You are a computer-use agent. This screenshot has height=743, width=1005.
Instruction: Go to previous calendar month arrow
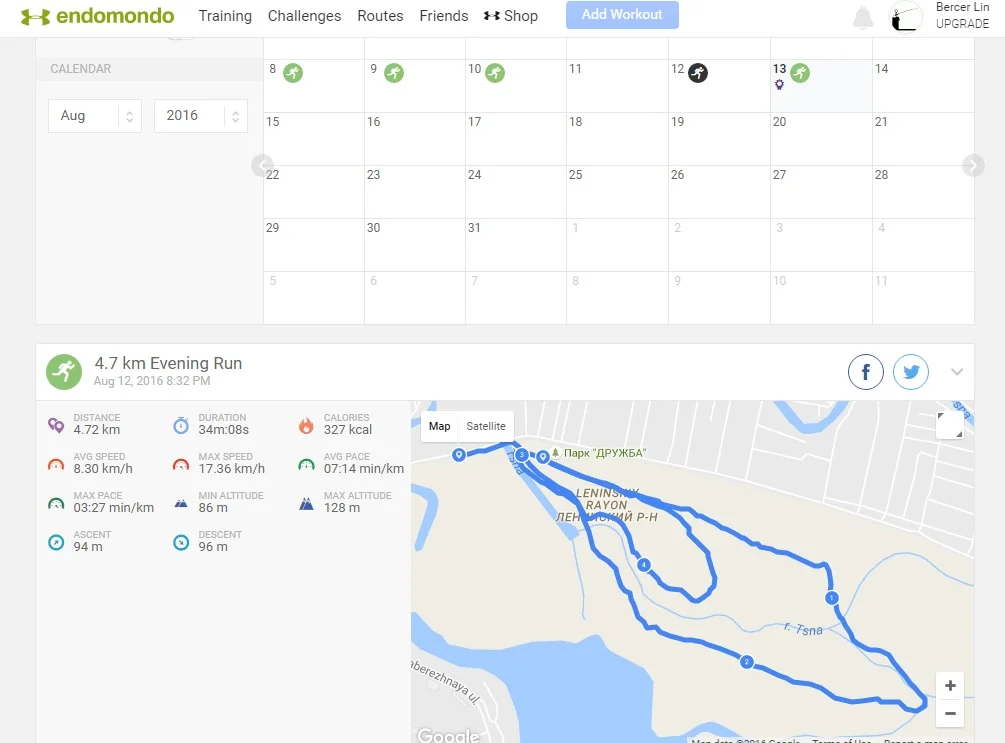[262, 166]
